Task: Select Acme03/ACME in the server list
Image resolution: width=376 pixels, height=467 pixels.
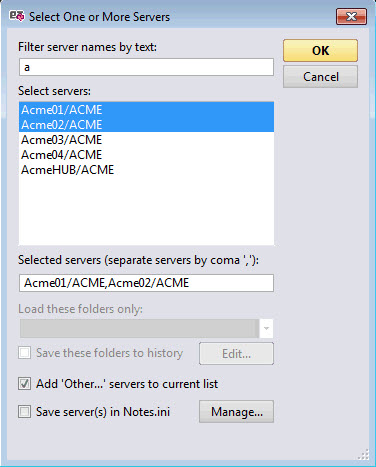Action: click(146, 140)
